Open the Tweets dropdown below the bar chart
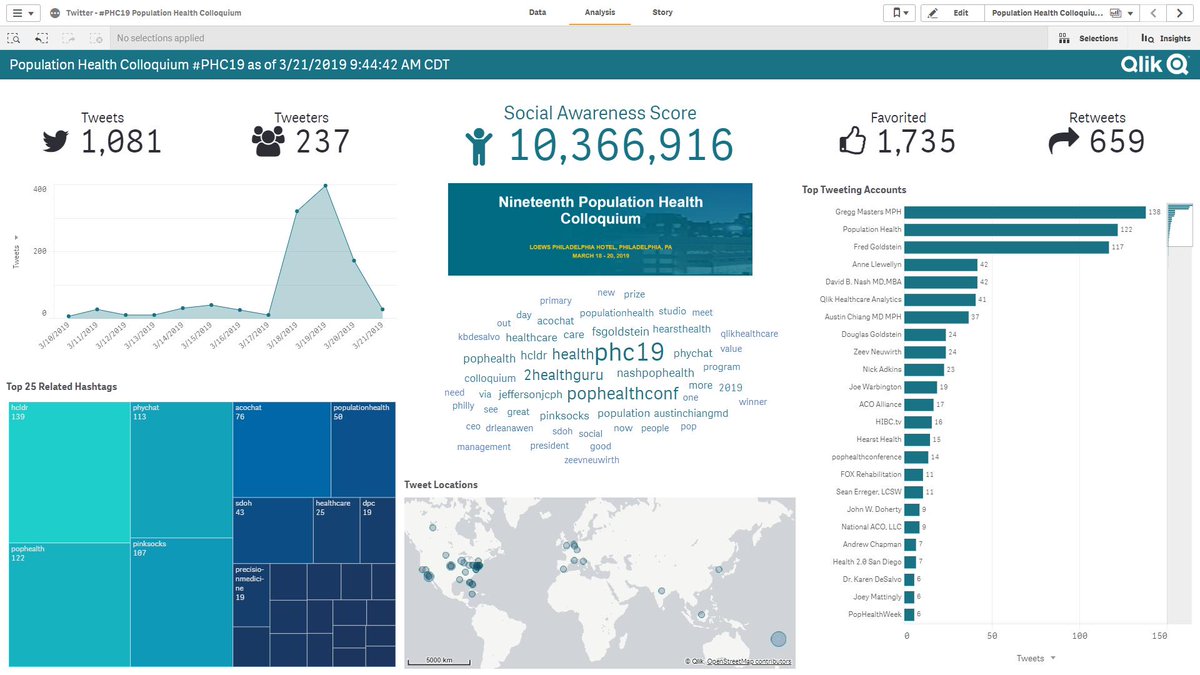 [1035, 658]
